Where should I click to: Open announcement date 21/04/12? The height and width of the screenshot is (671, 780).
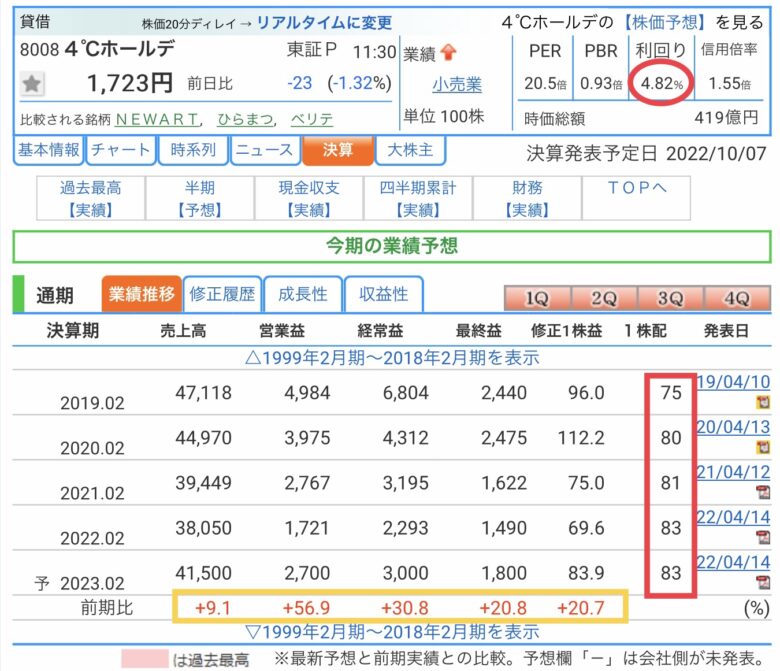(x=733, y=472)
